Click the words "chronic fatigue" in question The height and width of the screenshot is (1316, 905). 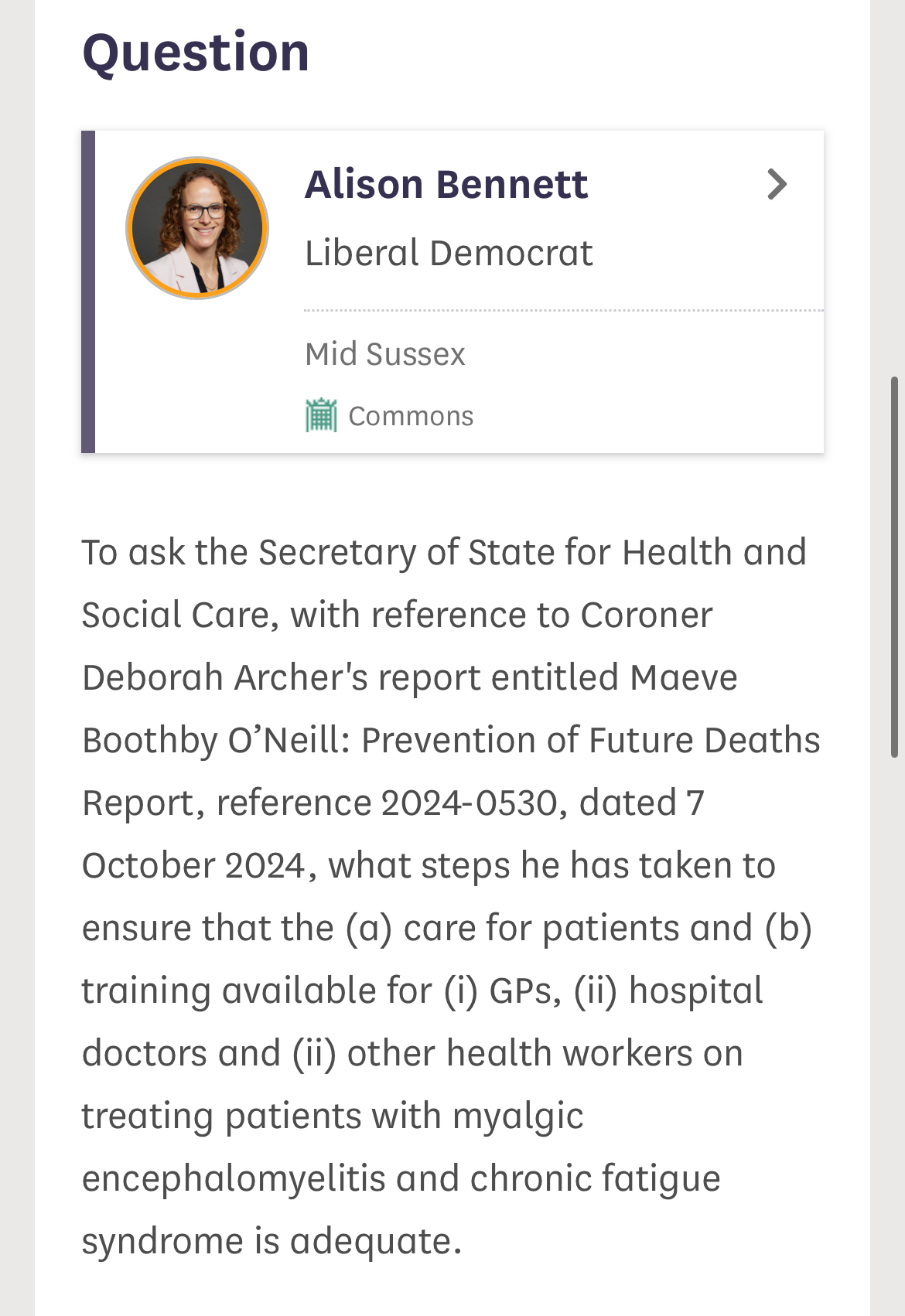coord(595,1179)
